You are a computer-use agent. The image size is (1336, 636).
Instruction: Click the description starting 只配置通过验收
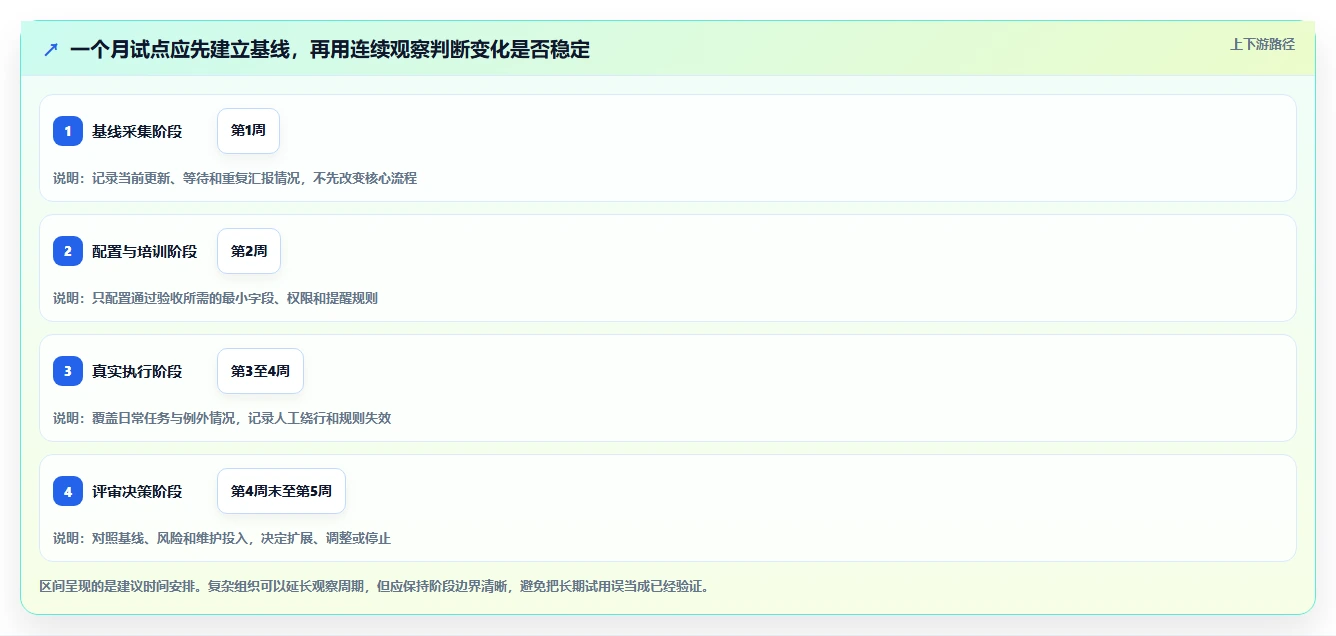(215, 298)
